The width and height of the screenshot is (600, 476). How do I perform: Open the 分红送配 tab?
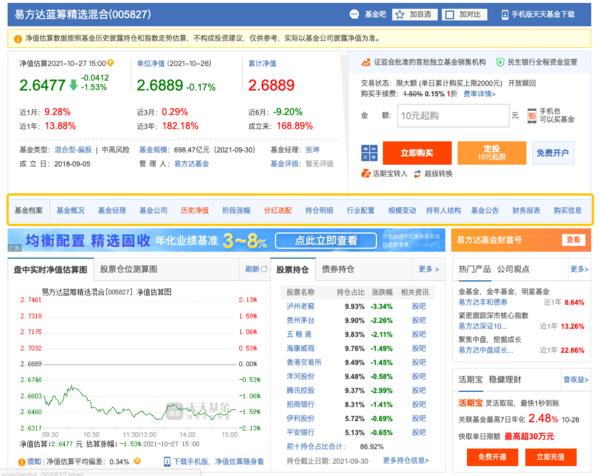[277, 210]
